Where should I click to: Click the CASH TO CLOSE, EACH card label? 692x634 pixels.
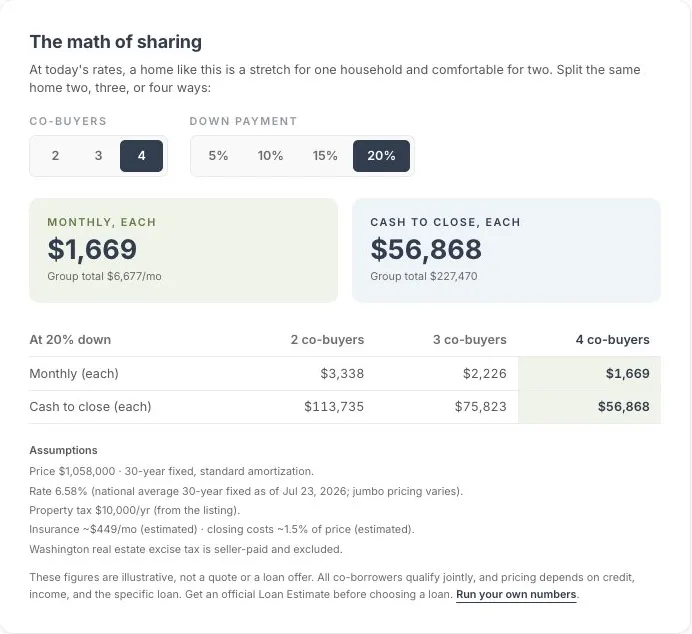tap(445, 222)
